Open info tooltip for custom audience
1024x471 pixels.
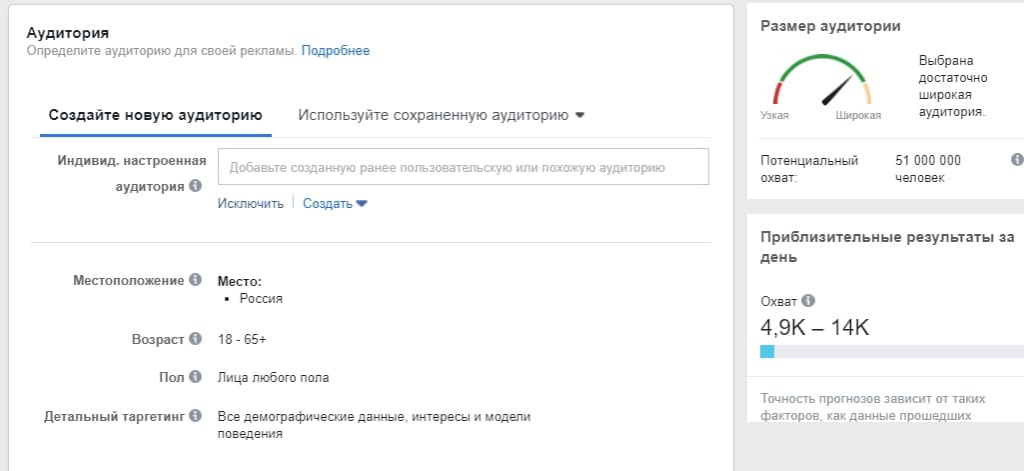tap(195, 186)
